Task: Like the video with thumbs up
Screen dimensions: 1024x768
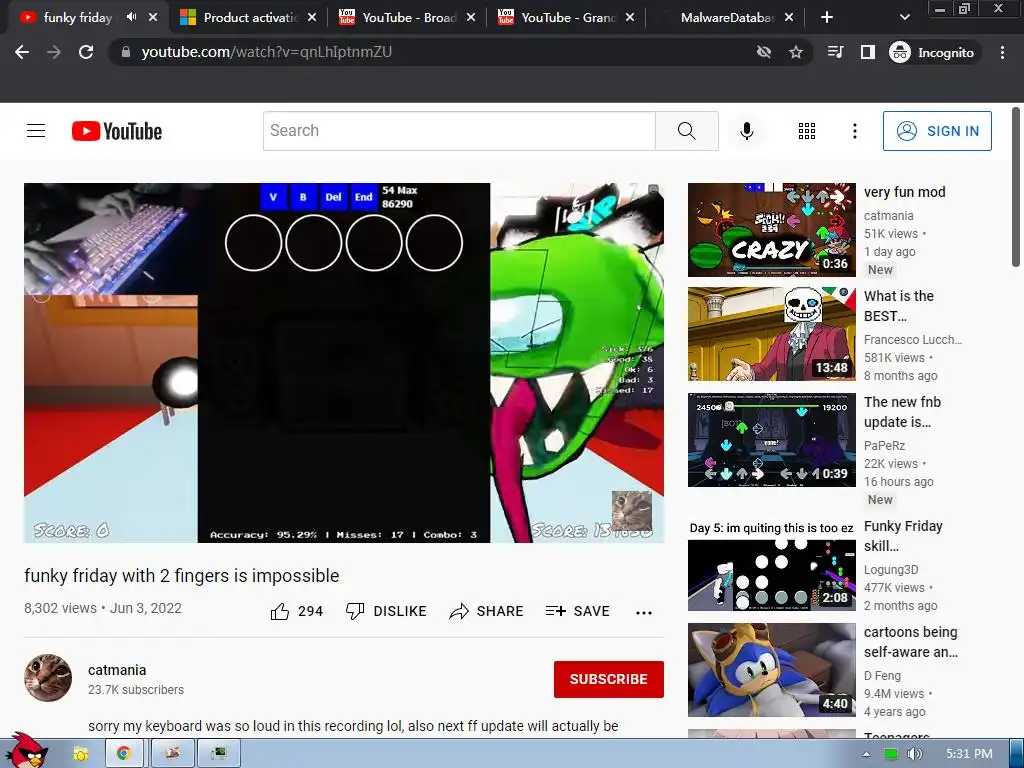Action: pos(296,611)
